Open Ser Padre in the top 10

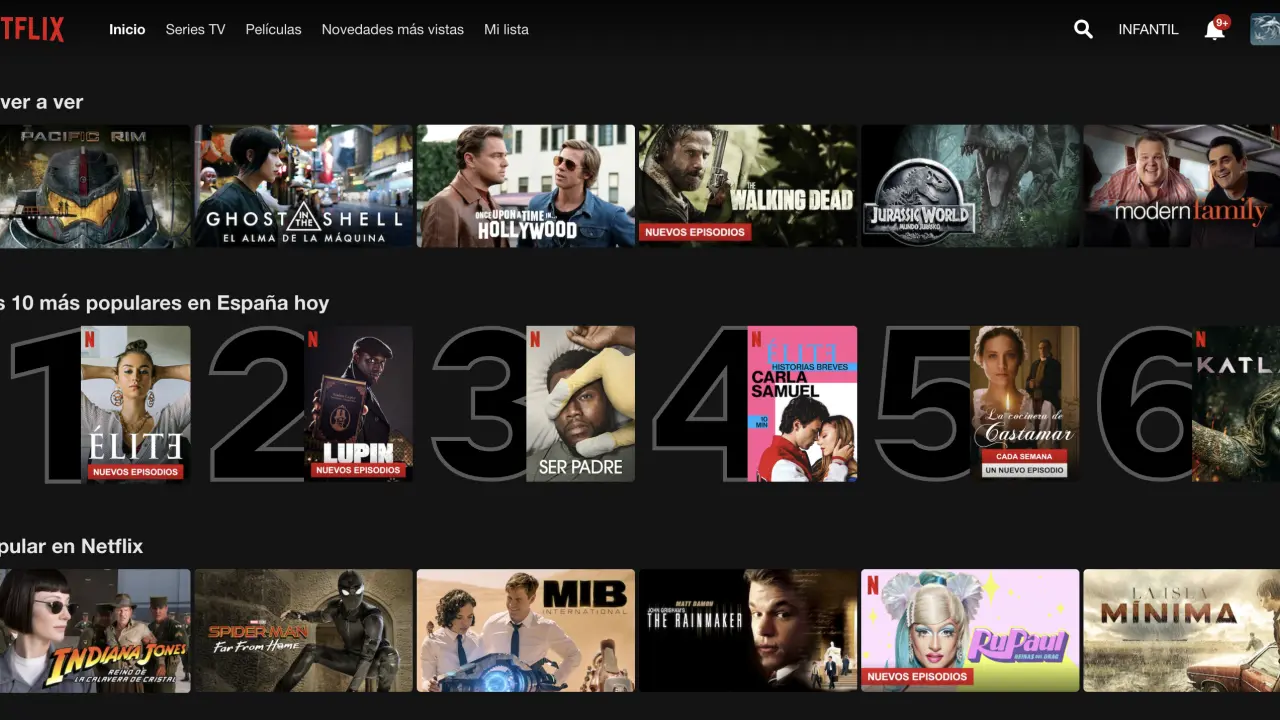[580, 404]
